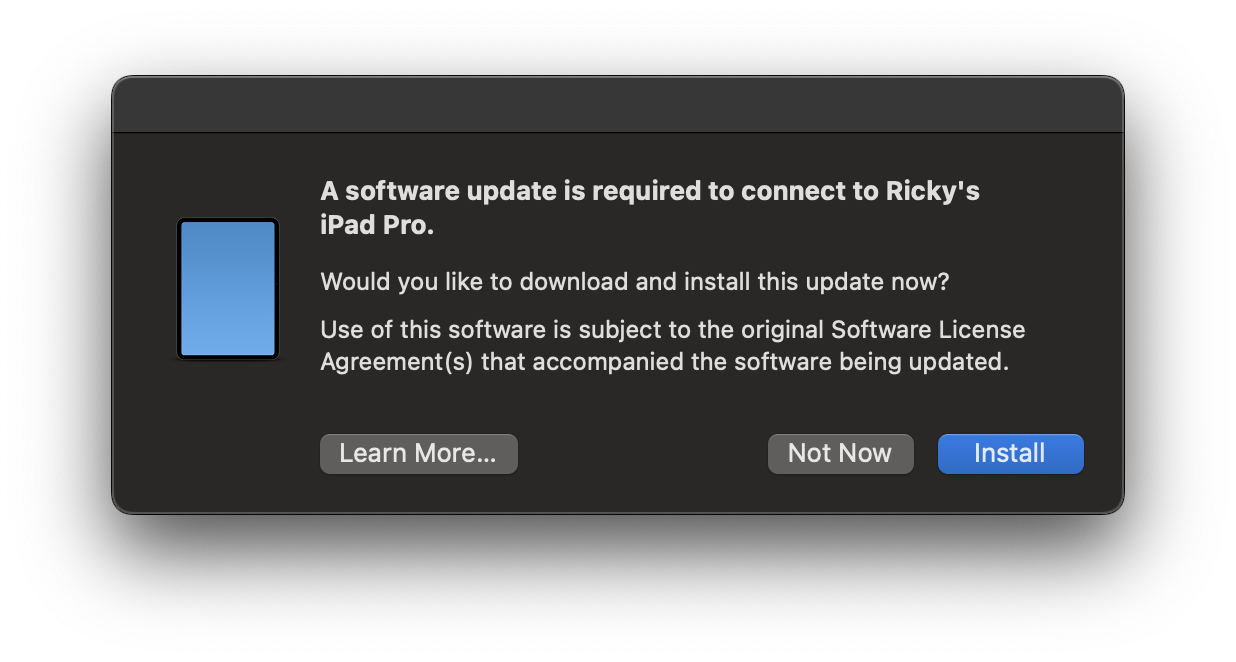Click the bold software update required heading

(x=650, y=208)
